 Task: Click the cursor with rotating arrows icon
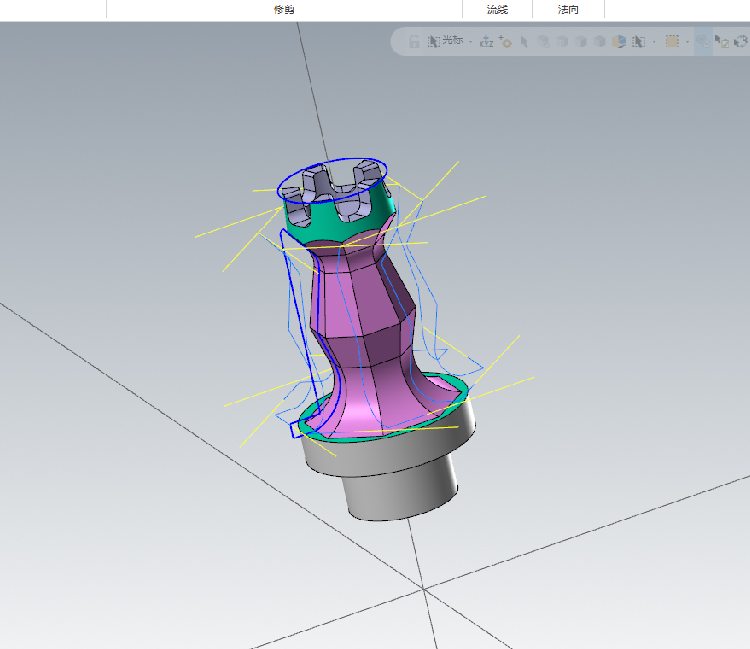pyautogui.click(x=741, y=42)
